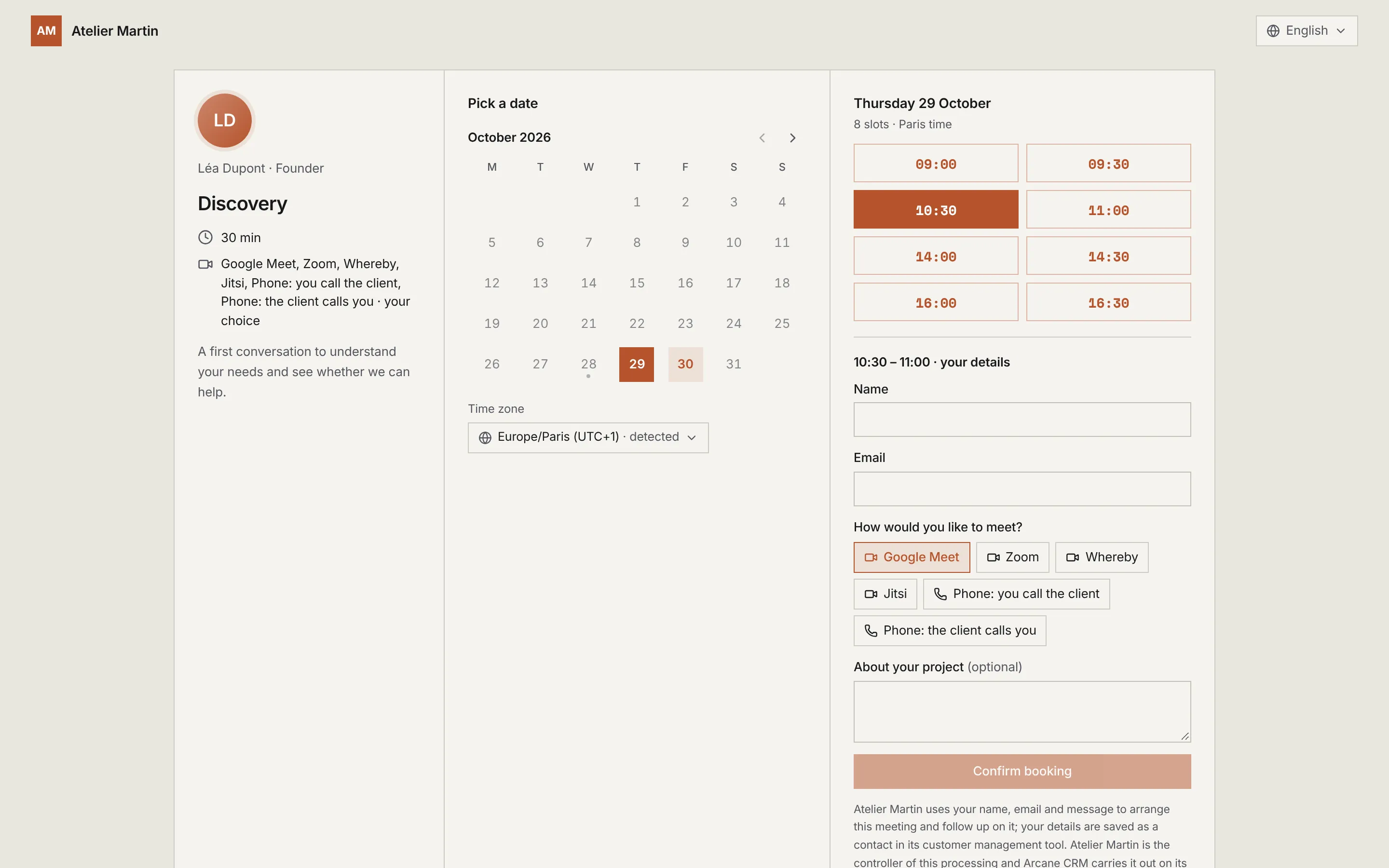Click the '8 slots · Paris time' text
The height and width of the screenshot is (868, 1389).
click(902, 124)
